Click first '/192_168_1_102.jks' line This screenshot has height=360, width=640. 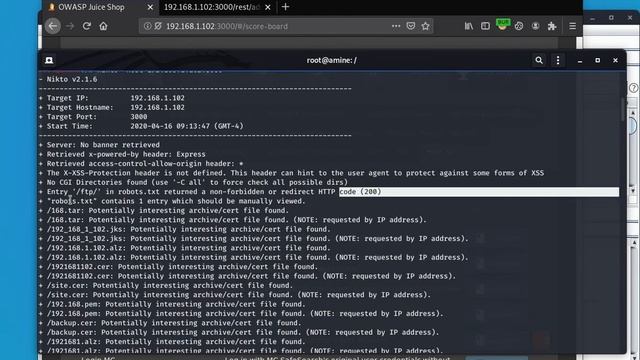[x=185, y=229]
